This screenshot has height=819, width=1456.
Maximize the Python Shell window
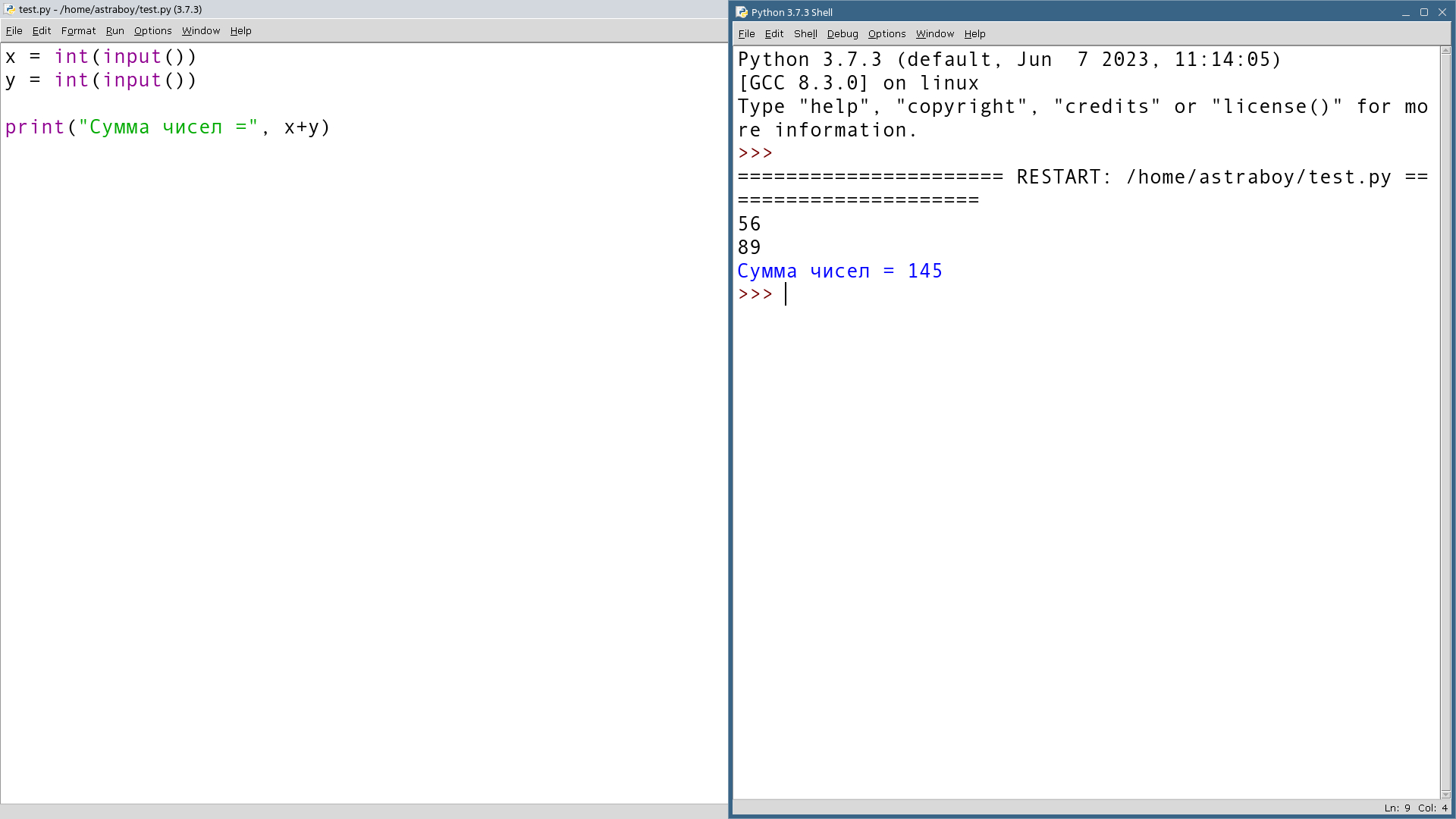tap(1423, 12)
